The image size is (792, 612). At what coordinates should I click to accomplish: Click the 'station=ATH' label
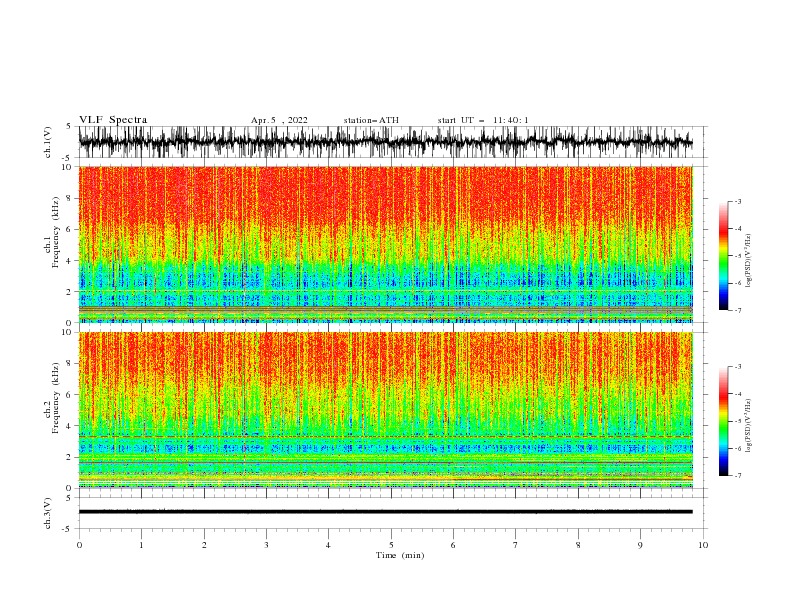coord(371,120)
